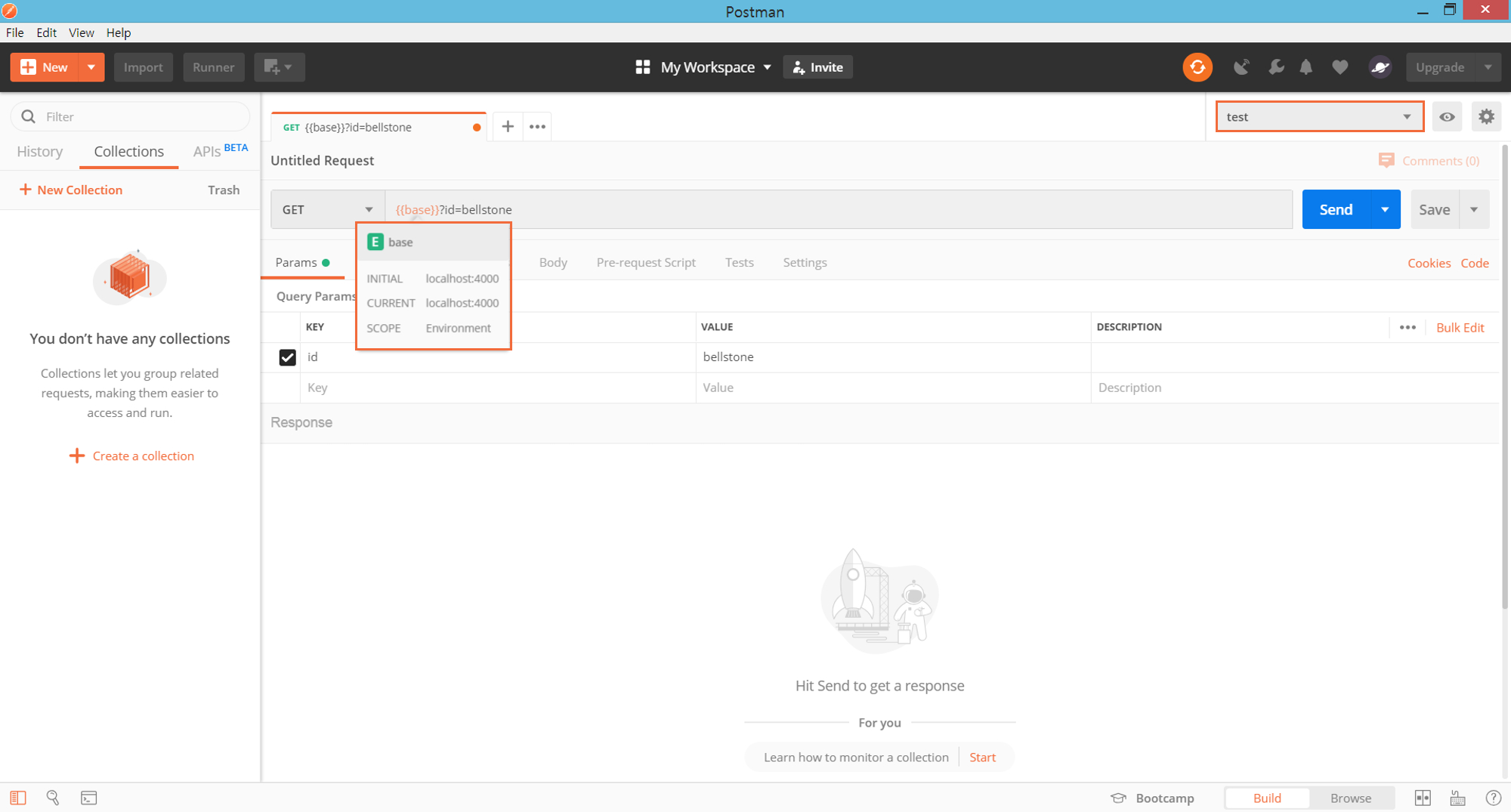Click the Bulk Edit link
This screenshot has width=1511, height=812.
tap(1460, 327)
